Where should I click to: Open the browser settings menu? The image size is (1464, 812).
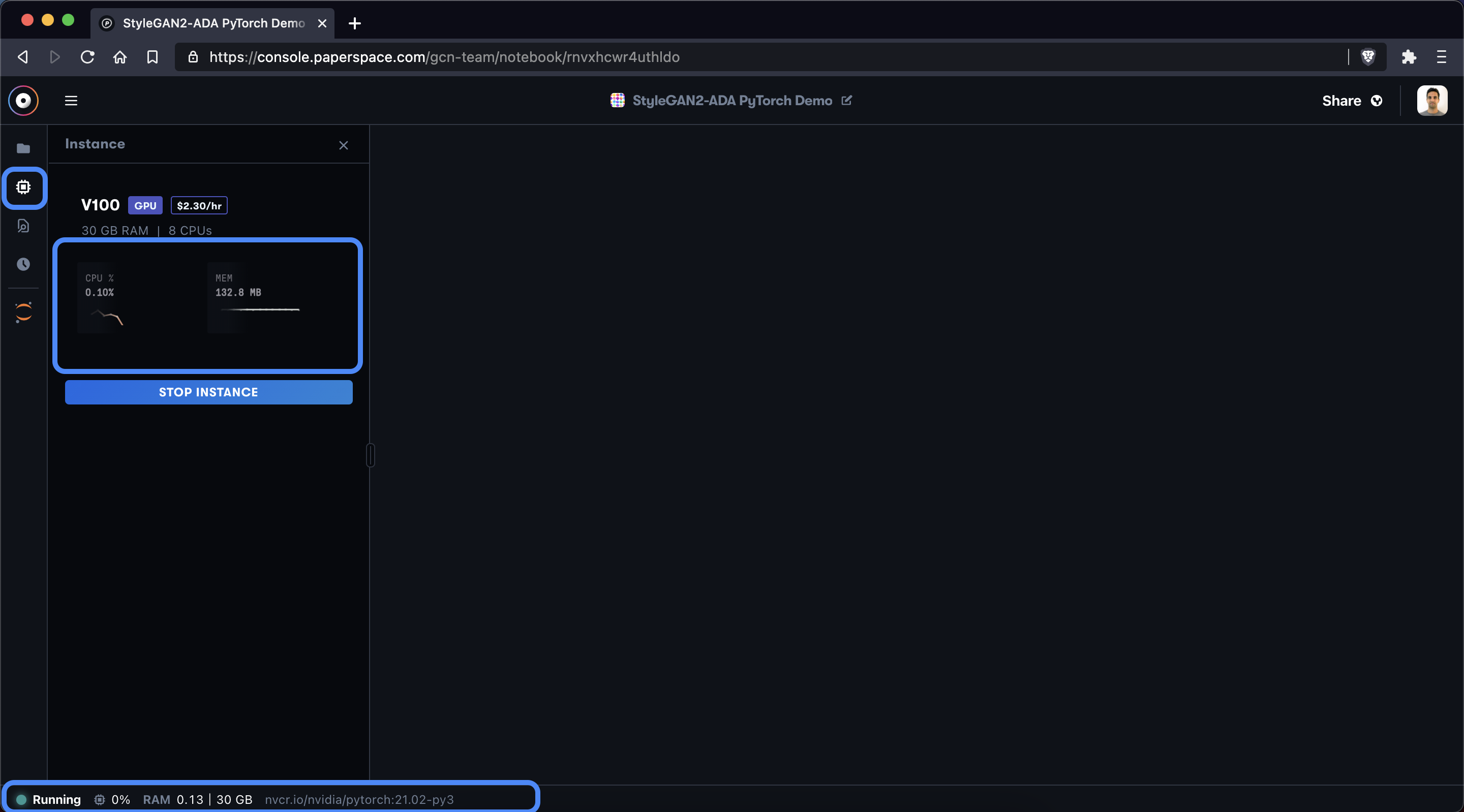(x=1442, y=57)
